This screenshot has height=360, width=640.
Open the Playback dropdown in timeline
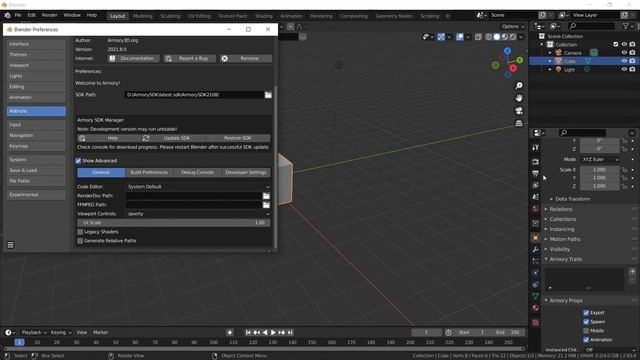[33, 333]
